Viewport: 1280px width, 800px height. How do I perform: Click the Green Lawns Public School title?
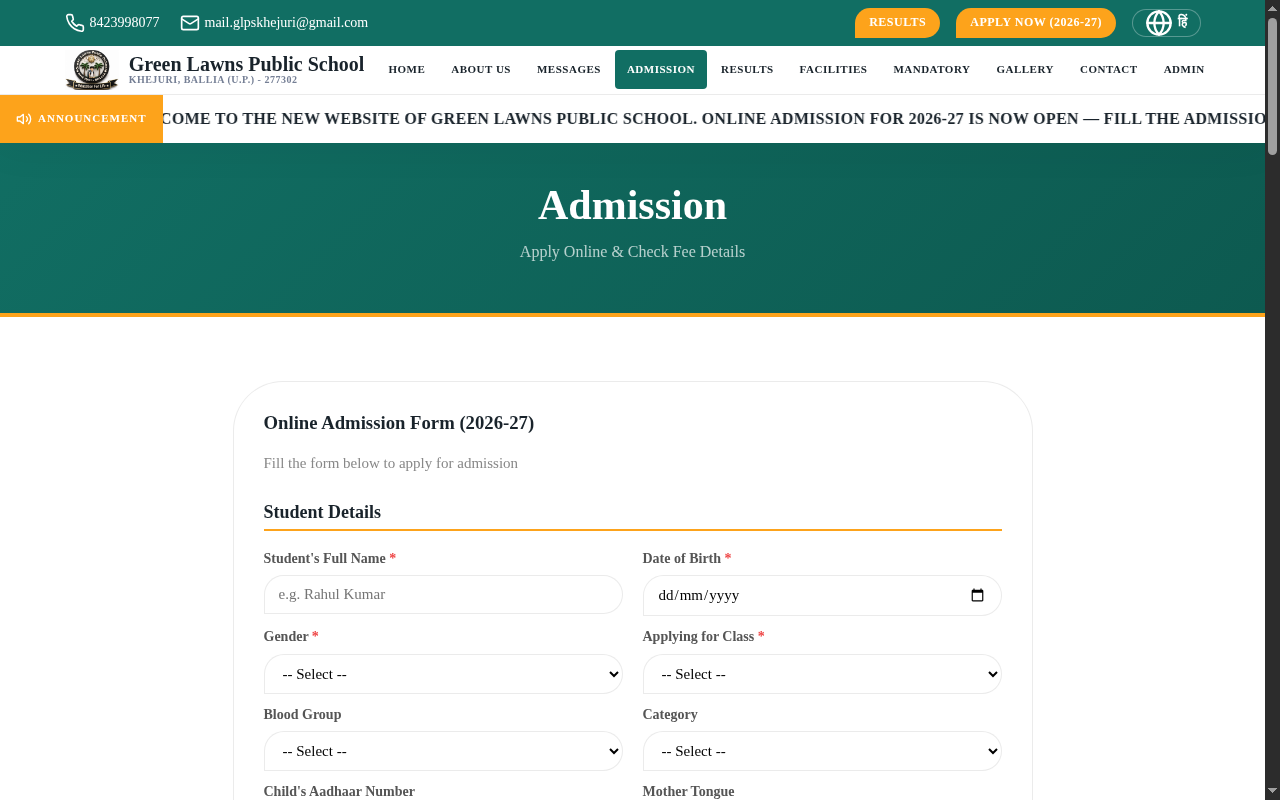coord(246,65)
